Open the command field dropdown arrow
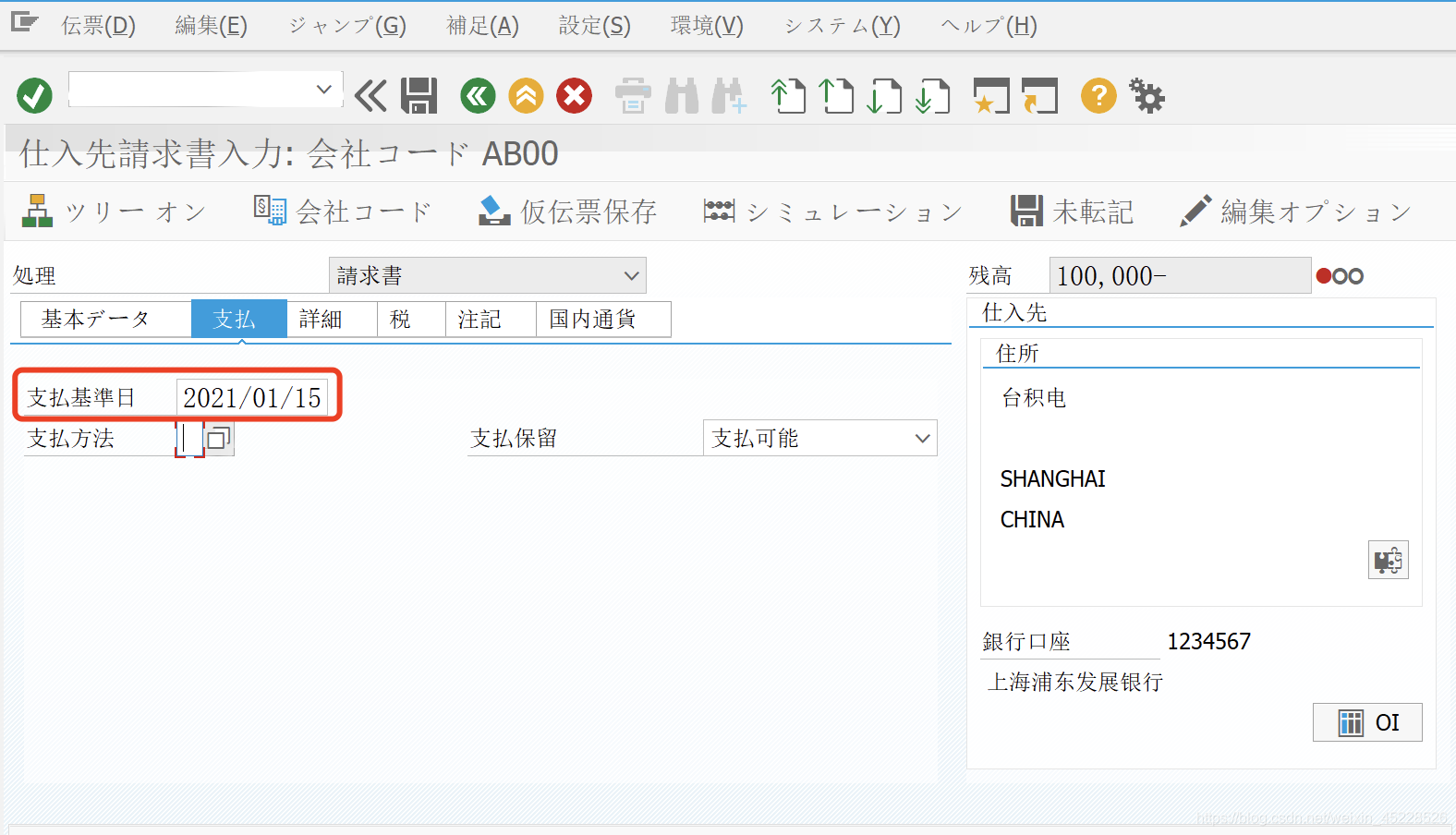The width and height of the screenshot is (1456, 835). (x=323, y=90)
